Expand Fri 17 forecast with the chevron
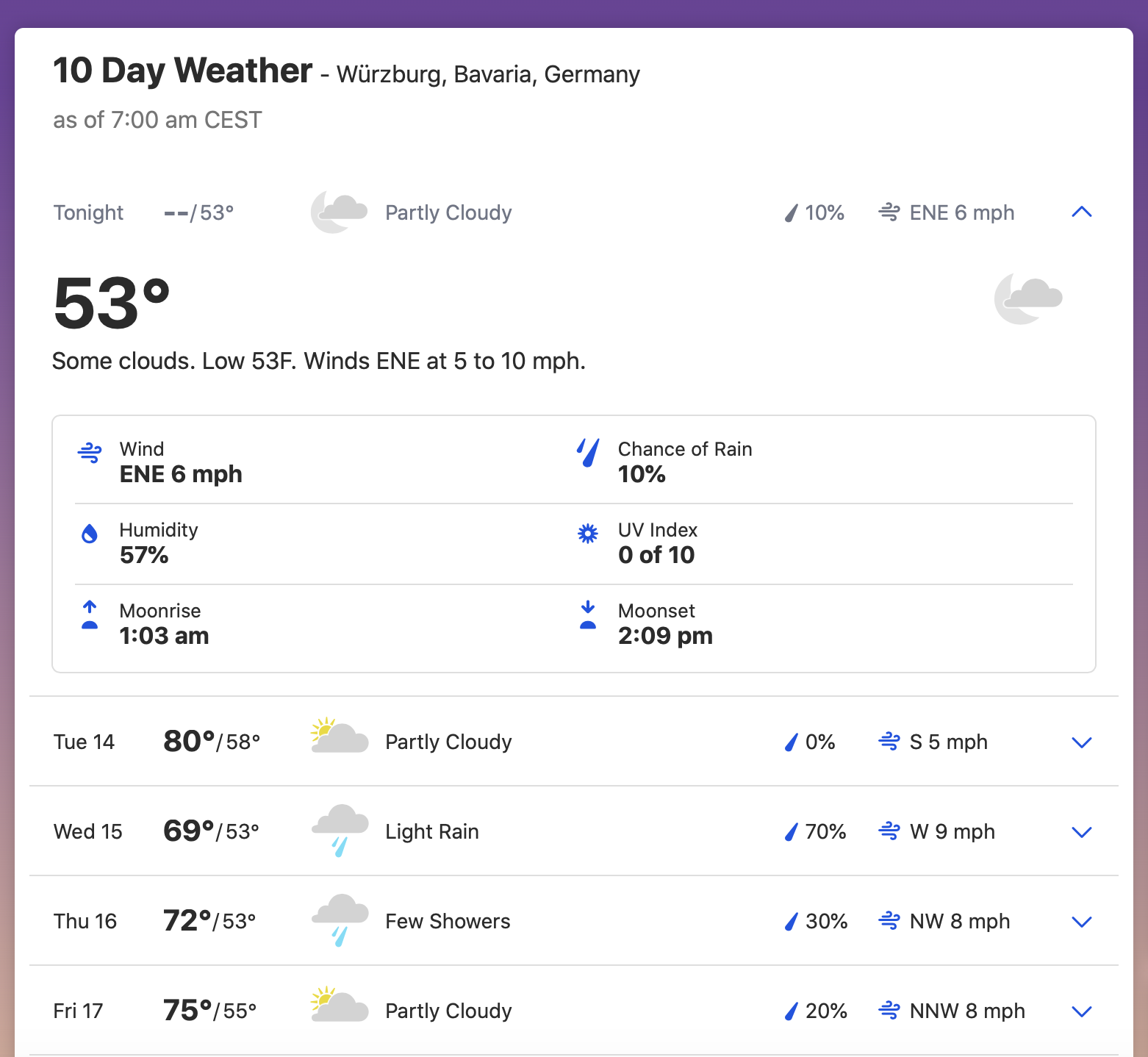This screenshot has width=1148, height=1057. click(x=1081, y=1011)
